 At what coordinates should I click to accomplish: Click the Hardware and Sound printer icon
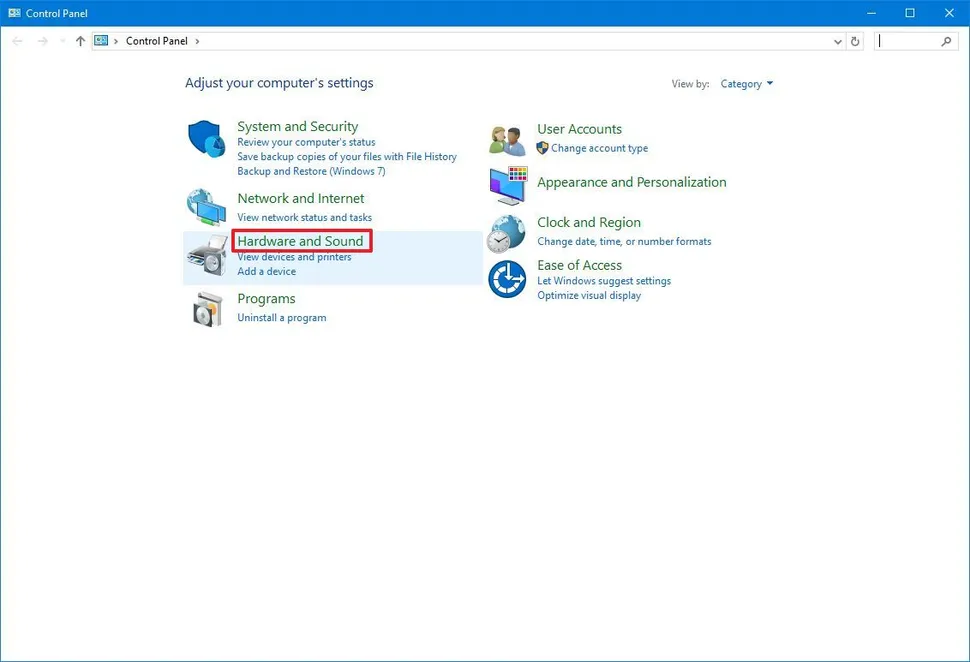tap(206, 254)
